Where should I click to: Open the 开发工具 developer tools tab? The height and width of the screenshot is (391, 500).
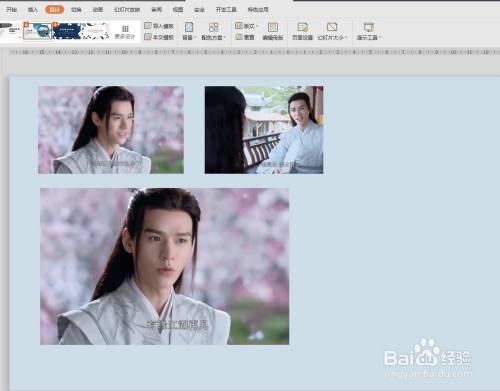(226, 10)
